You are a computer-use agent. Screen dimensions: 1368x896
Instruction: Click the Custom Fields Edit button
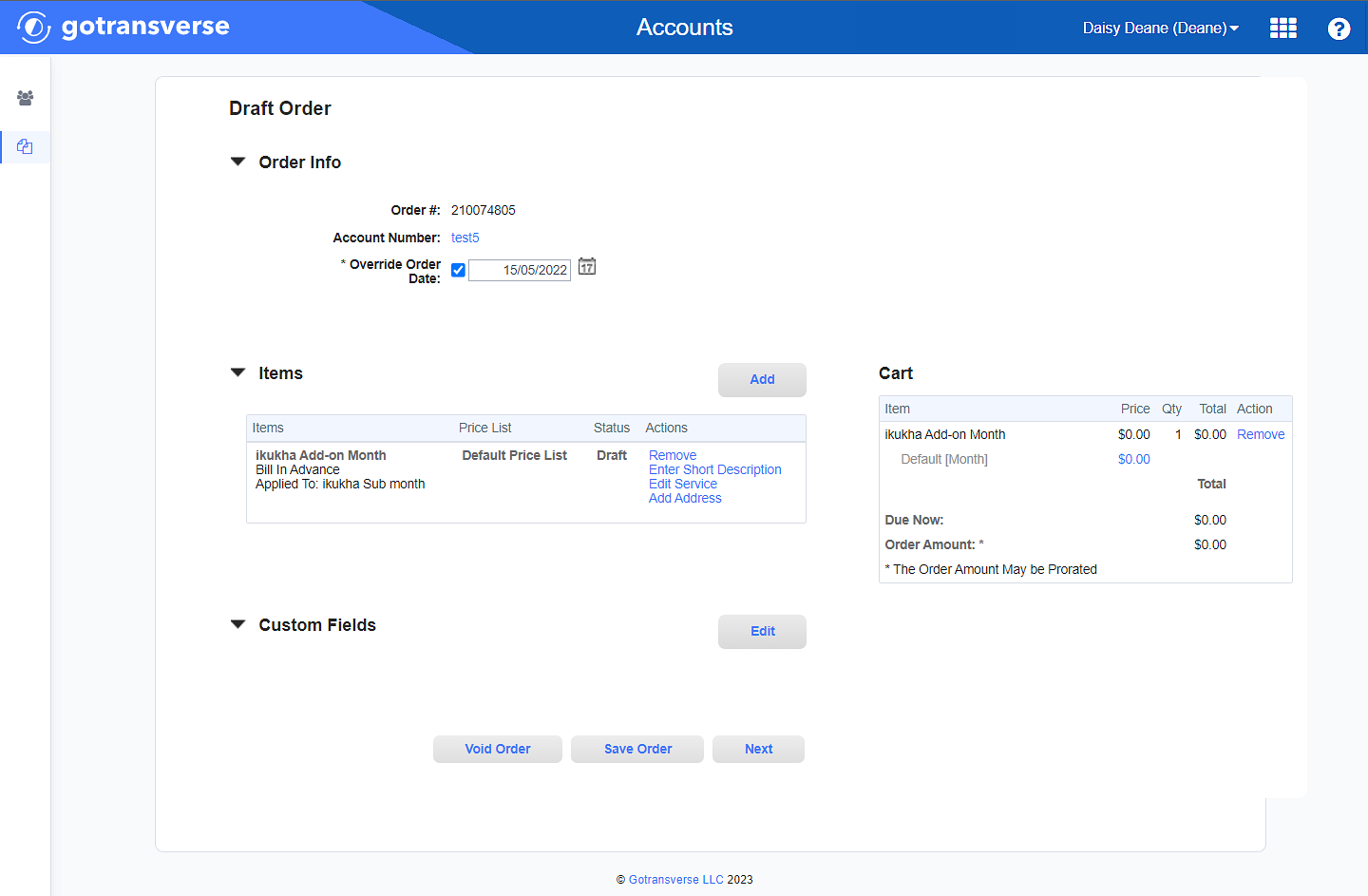(762, 631)
